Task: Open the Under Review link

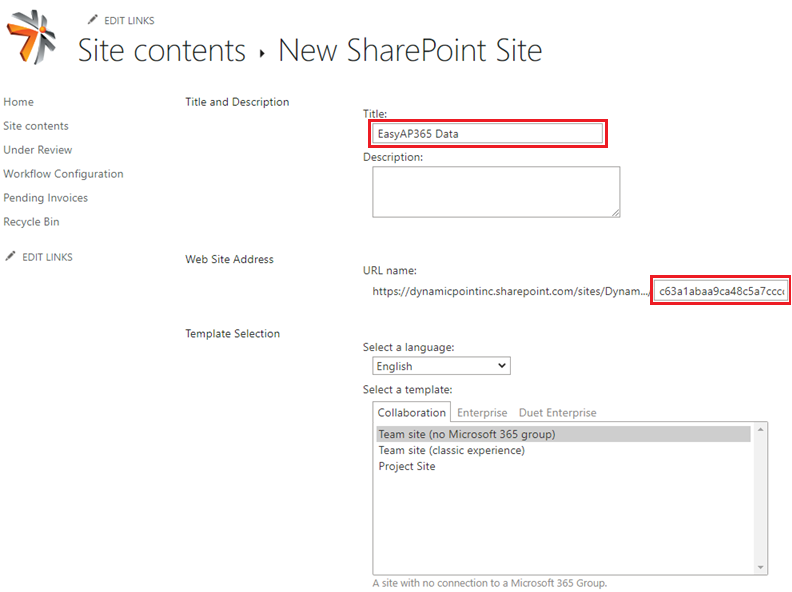Action: click(x=38, y=150)
